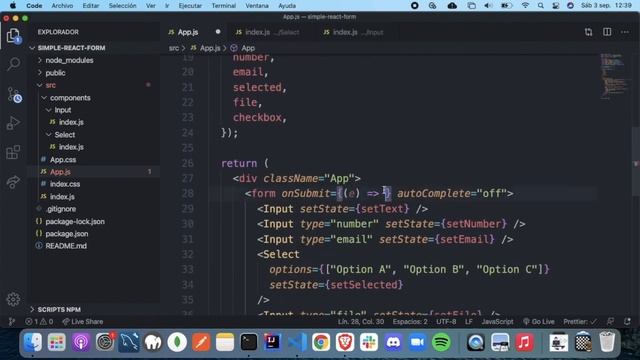
Task: Change language mode from JavaScript
Action: pyautogui.click(x=497, y=322)
